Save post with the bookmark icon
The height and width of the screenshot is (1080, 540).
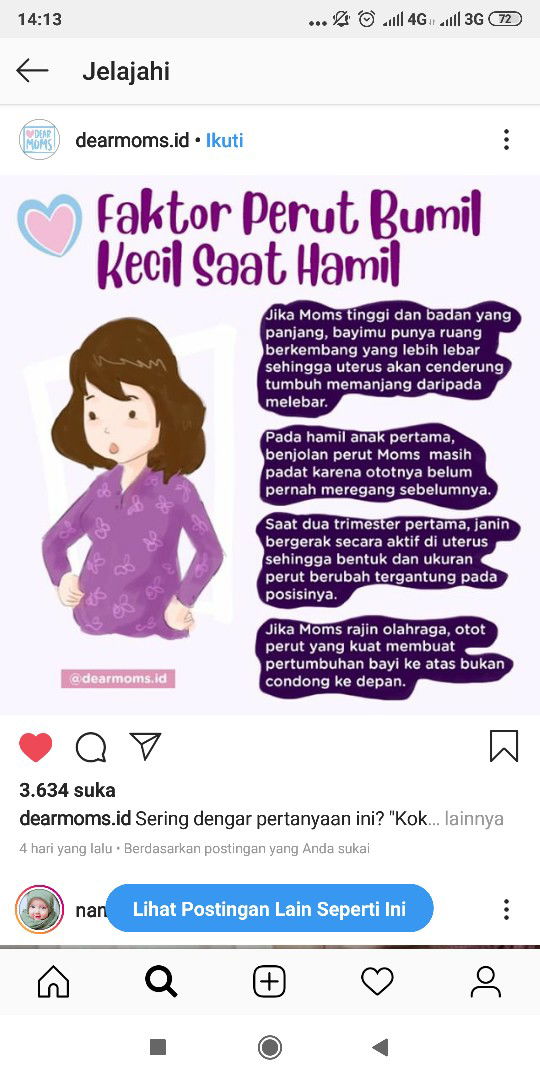[x=504, y=747]
